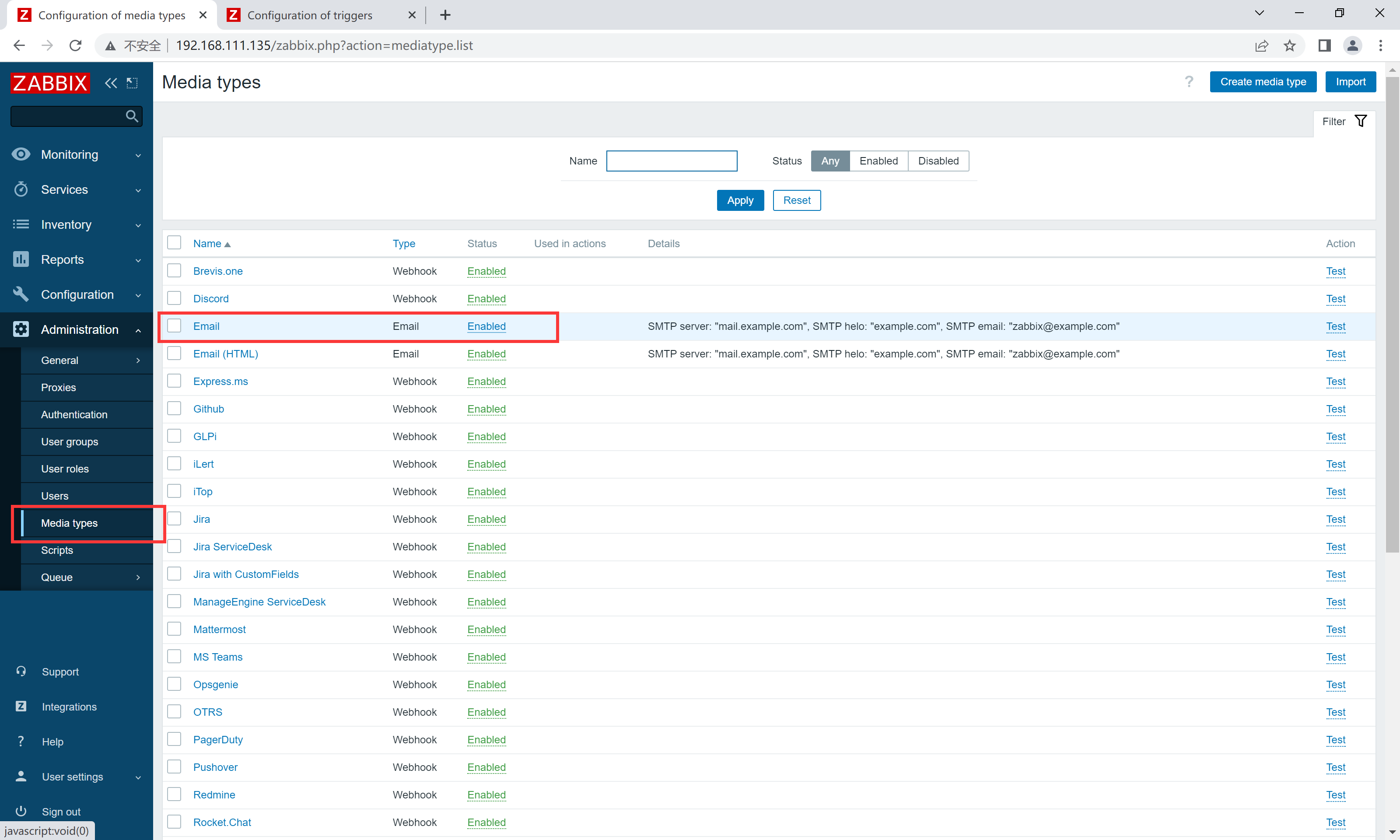Expand the Monitoring menu chevron

click(x=138, y=155)
